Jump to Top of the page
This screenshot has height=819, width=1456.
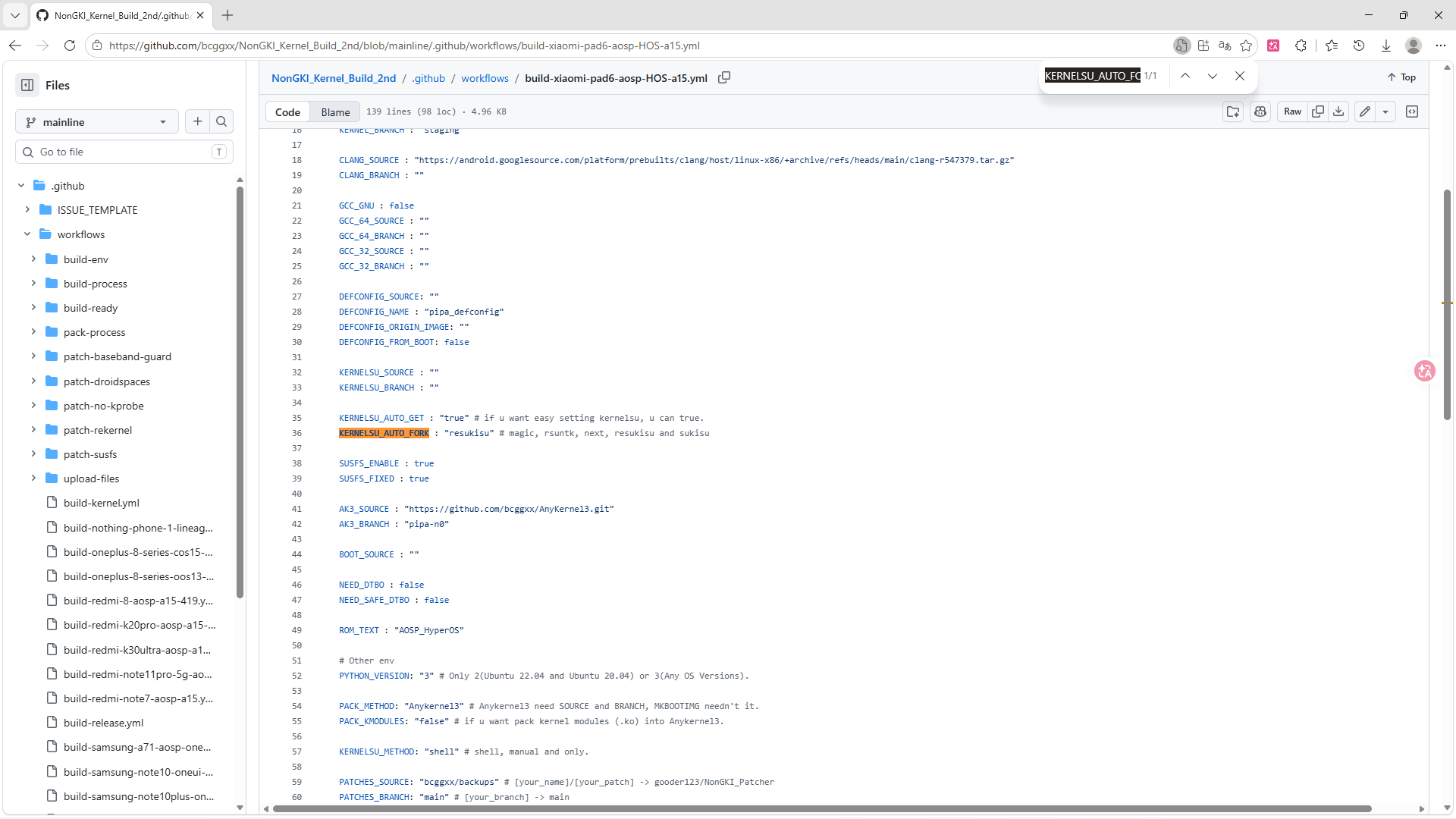point(1401,77)
